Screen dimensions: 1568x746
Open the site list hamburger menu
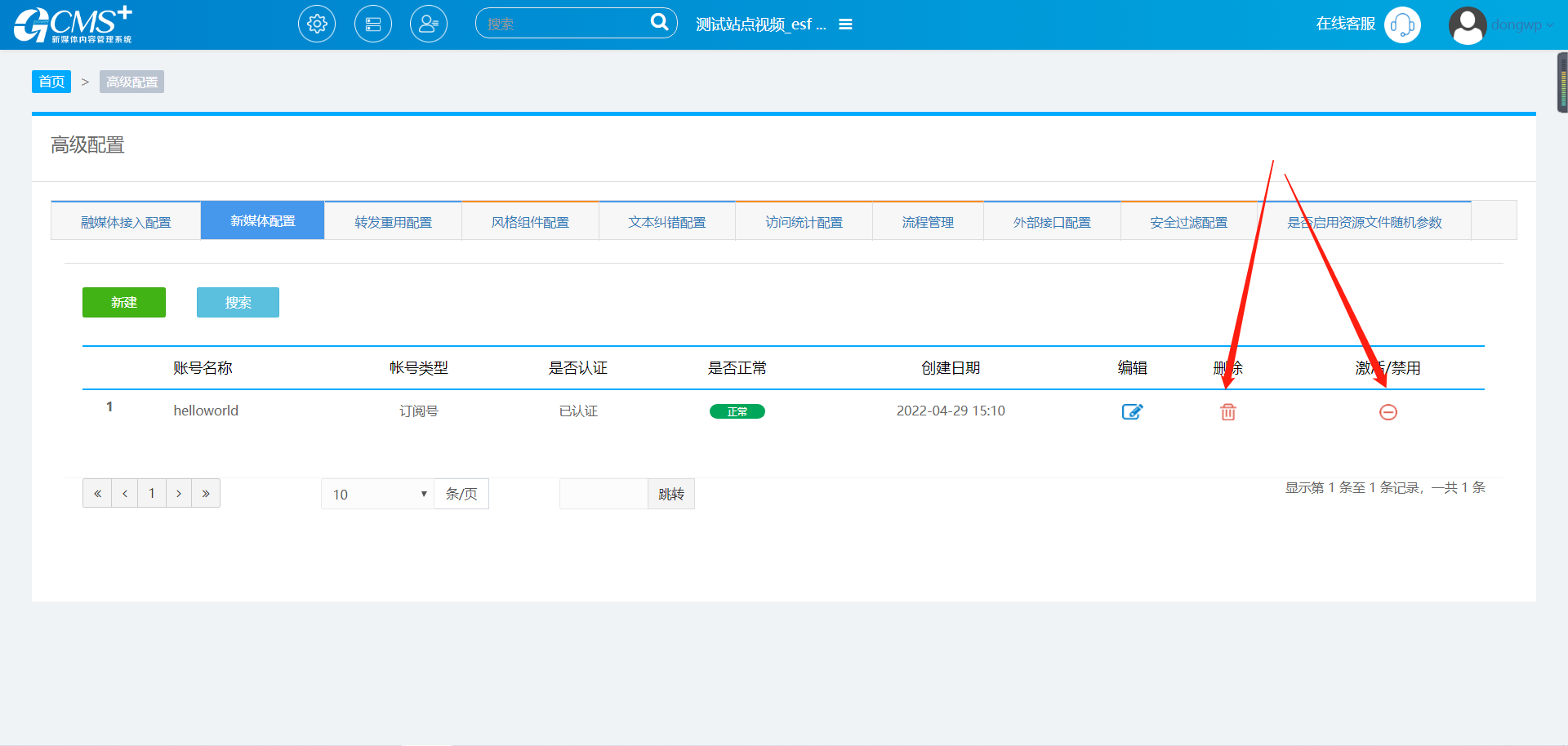pos(845,24)
